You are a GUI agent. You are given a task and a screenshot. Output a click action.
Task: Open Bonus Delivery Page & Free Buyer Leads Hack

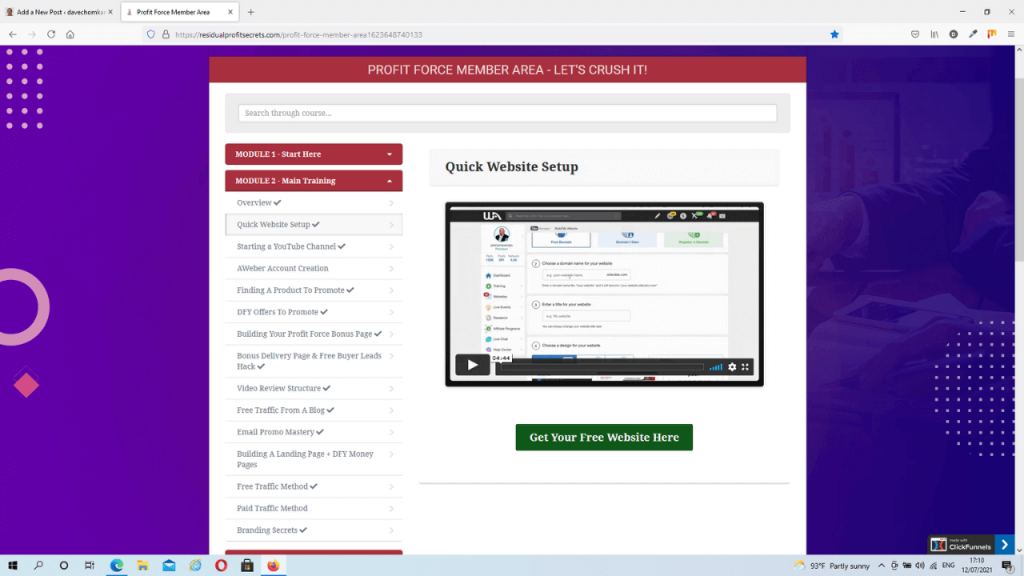click(313, 361)
